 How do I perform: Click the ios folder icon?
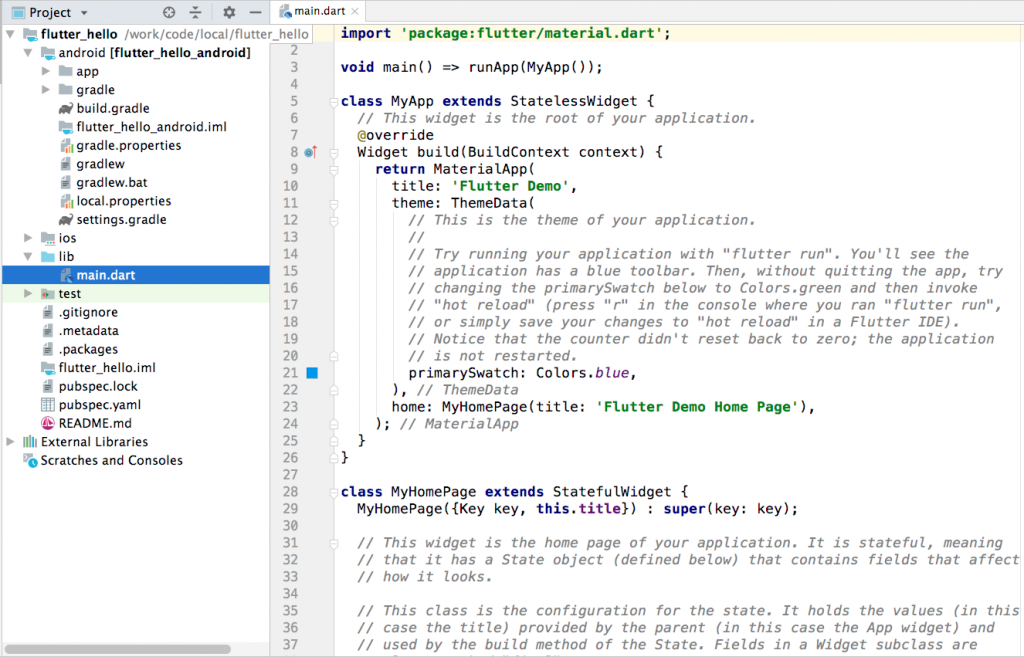pos(48,238)
